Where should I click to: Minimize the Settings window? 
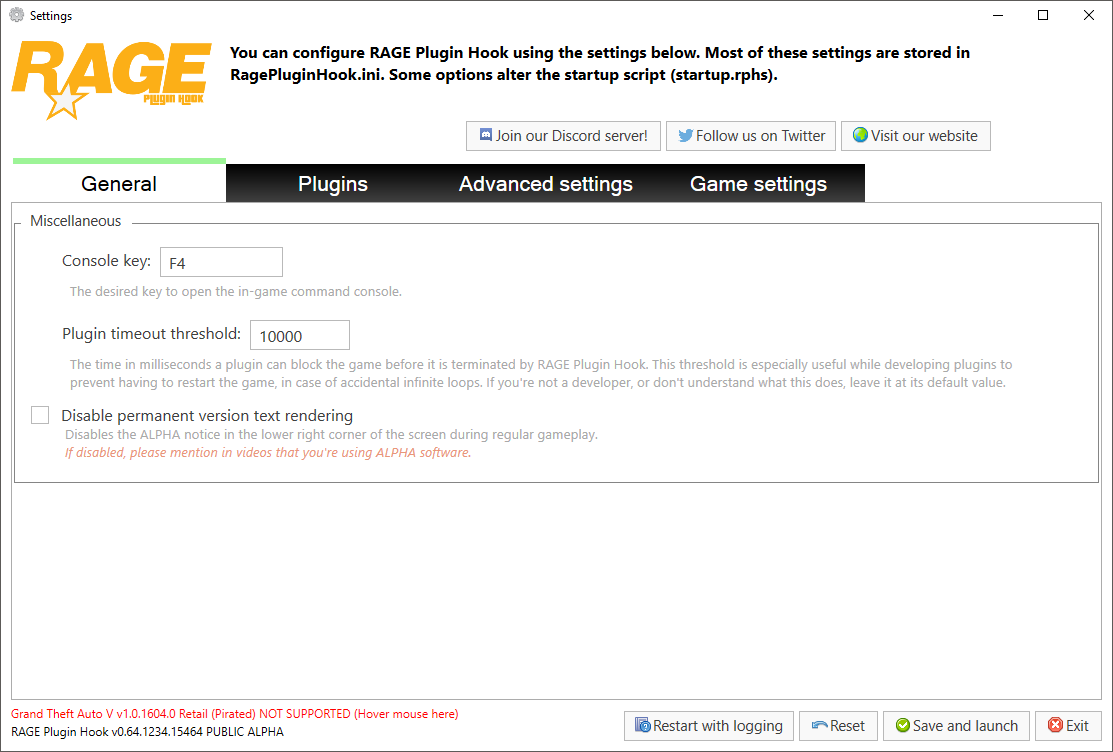coord(997,15)
